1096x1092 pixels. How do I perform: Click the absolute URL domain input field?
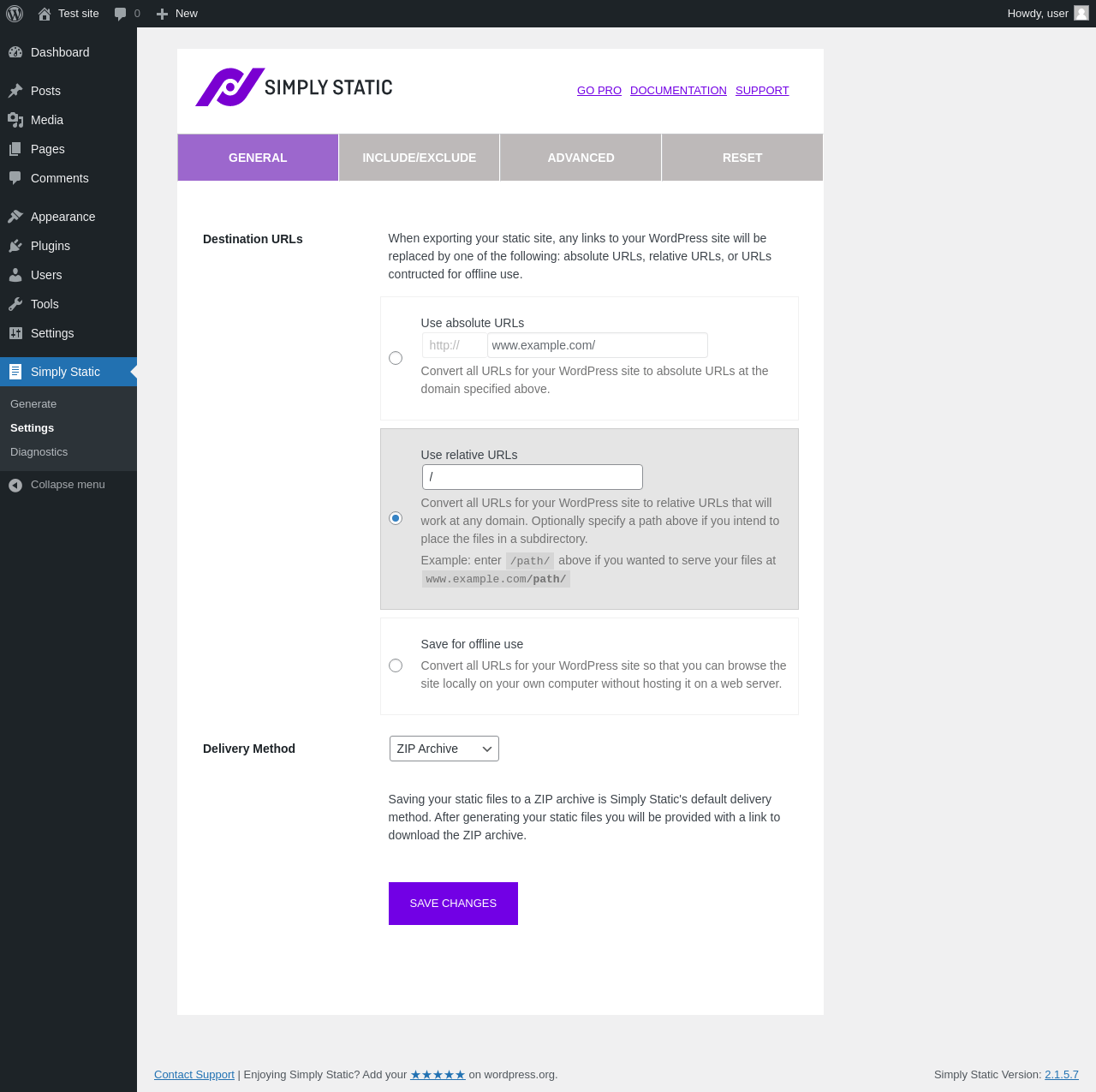598,345
